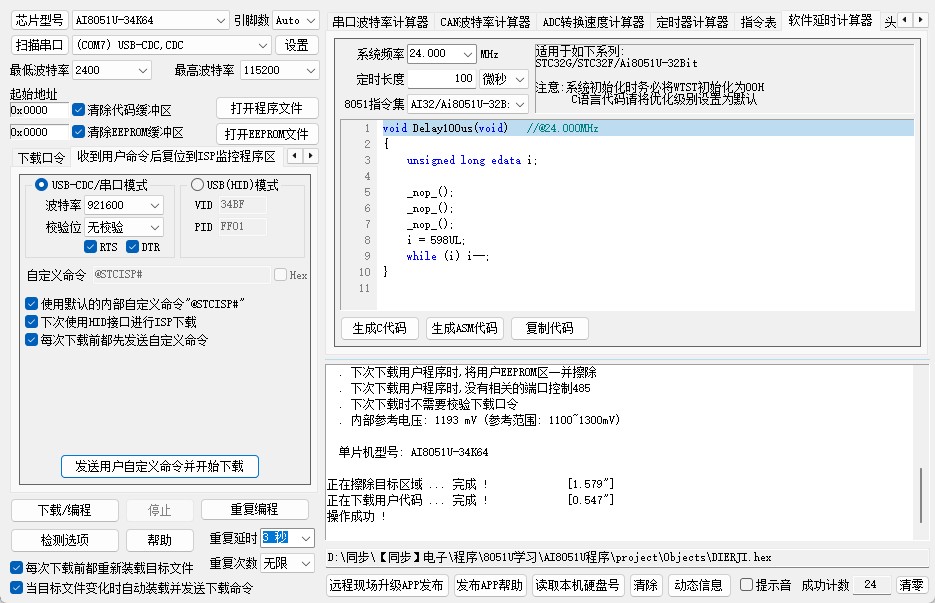Switch to CAN波特率计算器 tab
The height and width of the screenshot is (603, 935).
coord(485,22)
